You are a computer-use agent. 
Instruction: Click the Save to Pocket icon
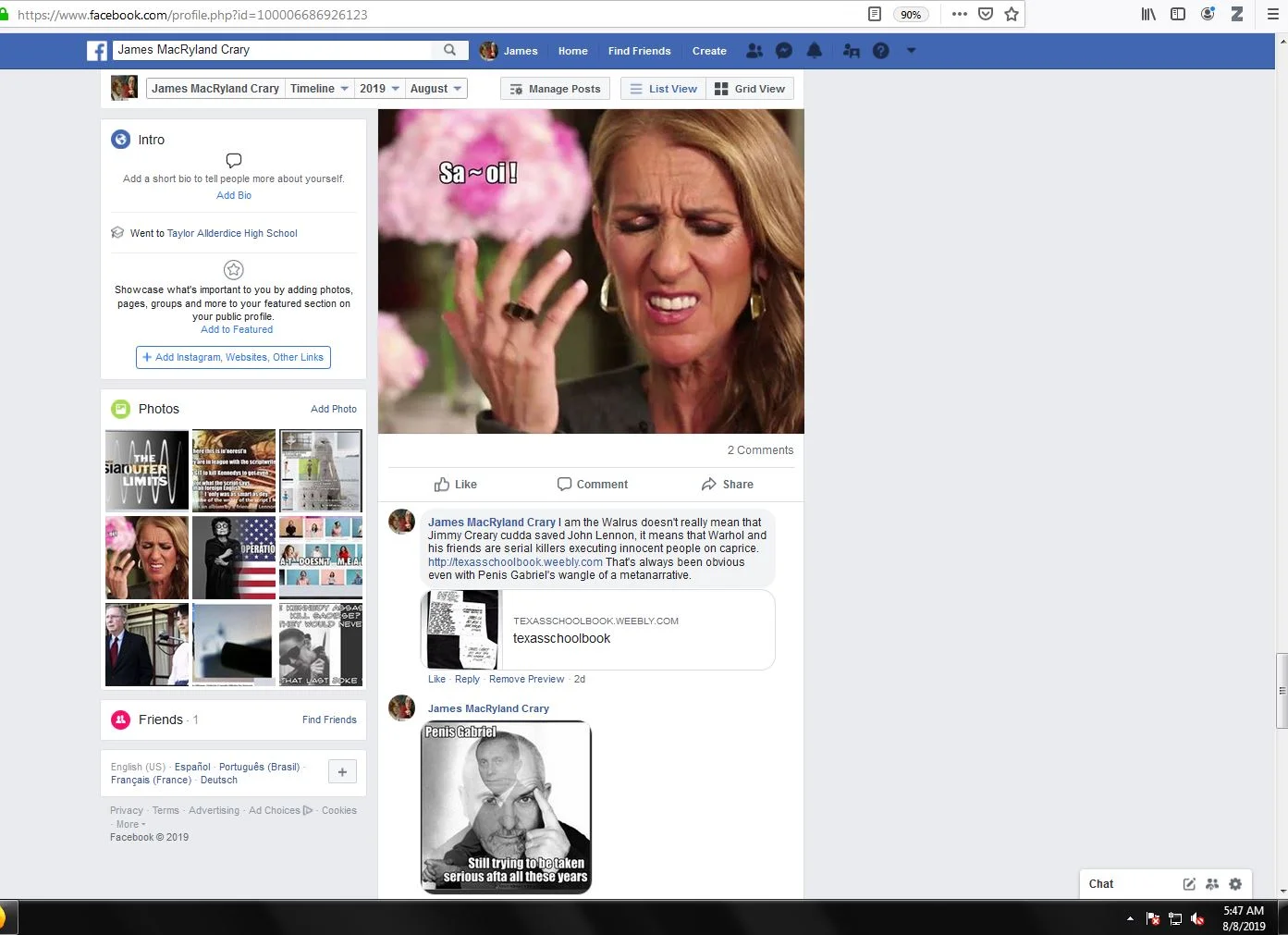click(986, 14)
